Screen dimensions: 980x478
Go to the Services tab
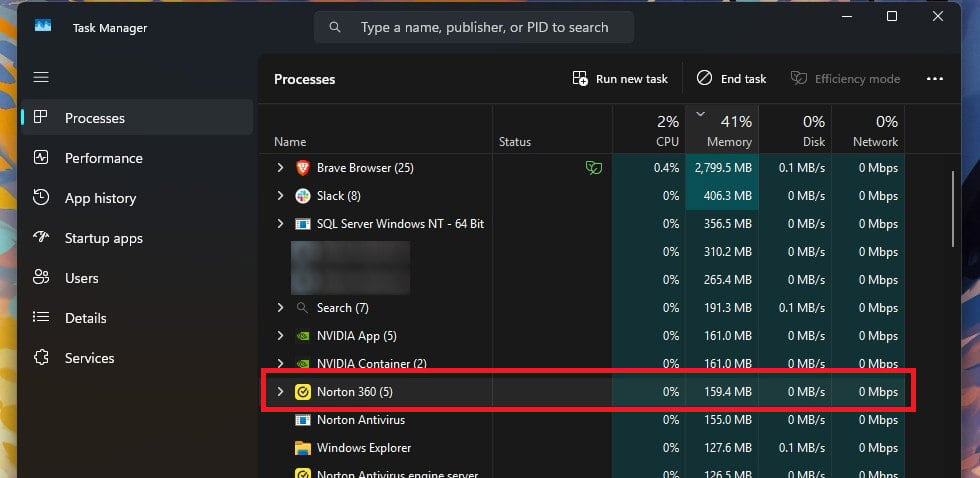pyautogui.click(x=138, y=358)
